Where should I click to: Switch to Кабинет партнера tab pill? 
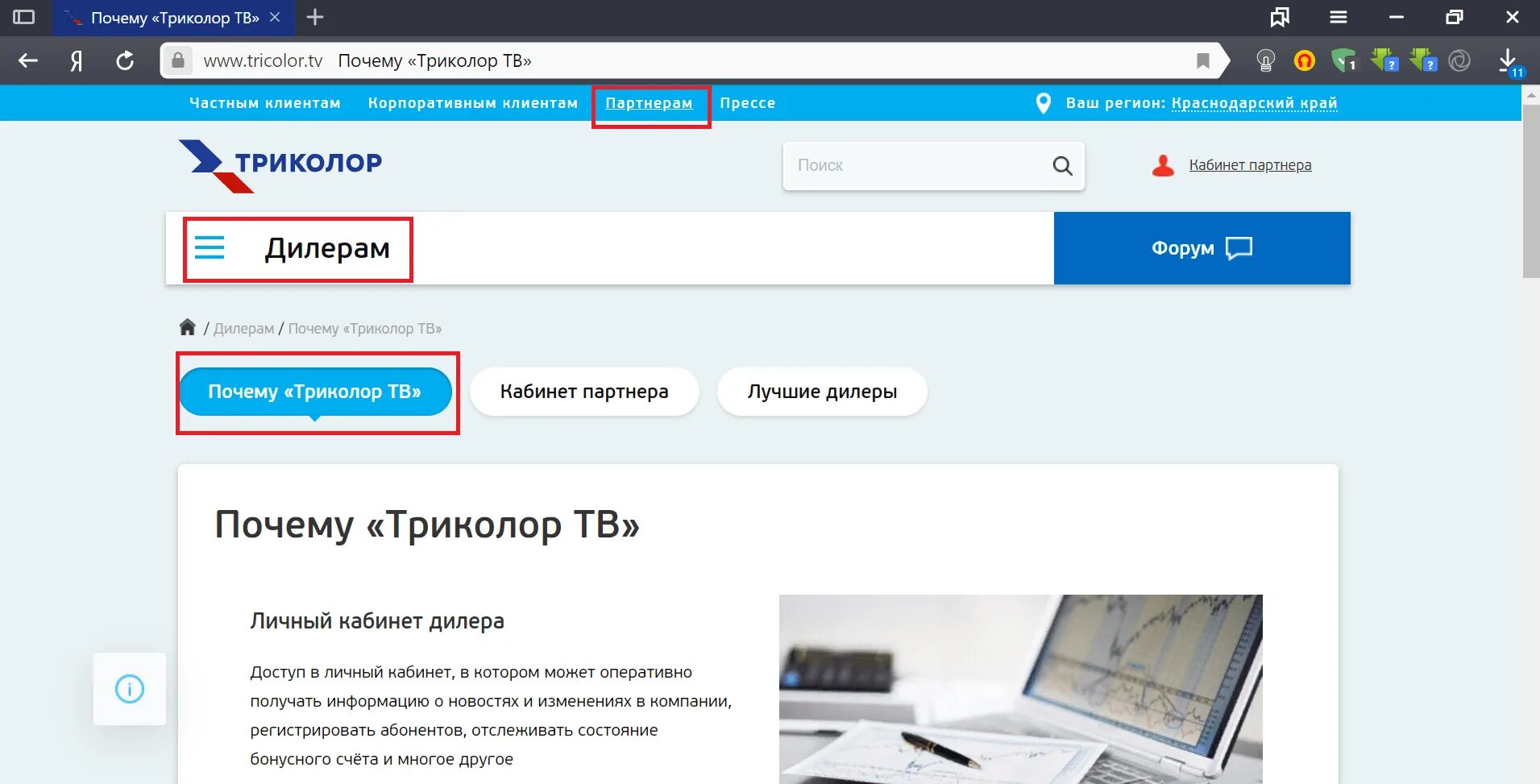tap(584, 392)
